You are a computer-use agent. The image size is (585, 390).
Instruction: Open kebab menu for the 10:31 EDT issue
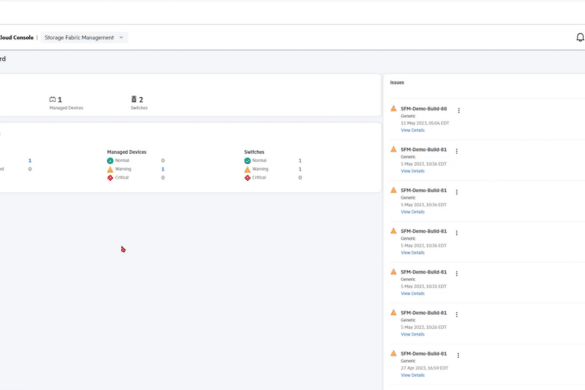(457, 274)
